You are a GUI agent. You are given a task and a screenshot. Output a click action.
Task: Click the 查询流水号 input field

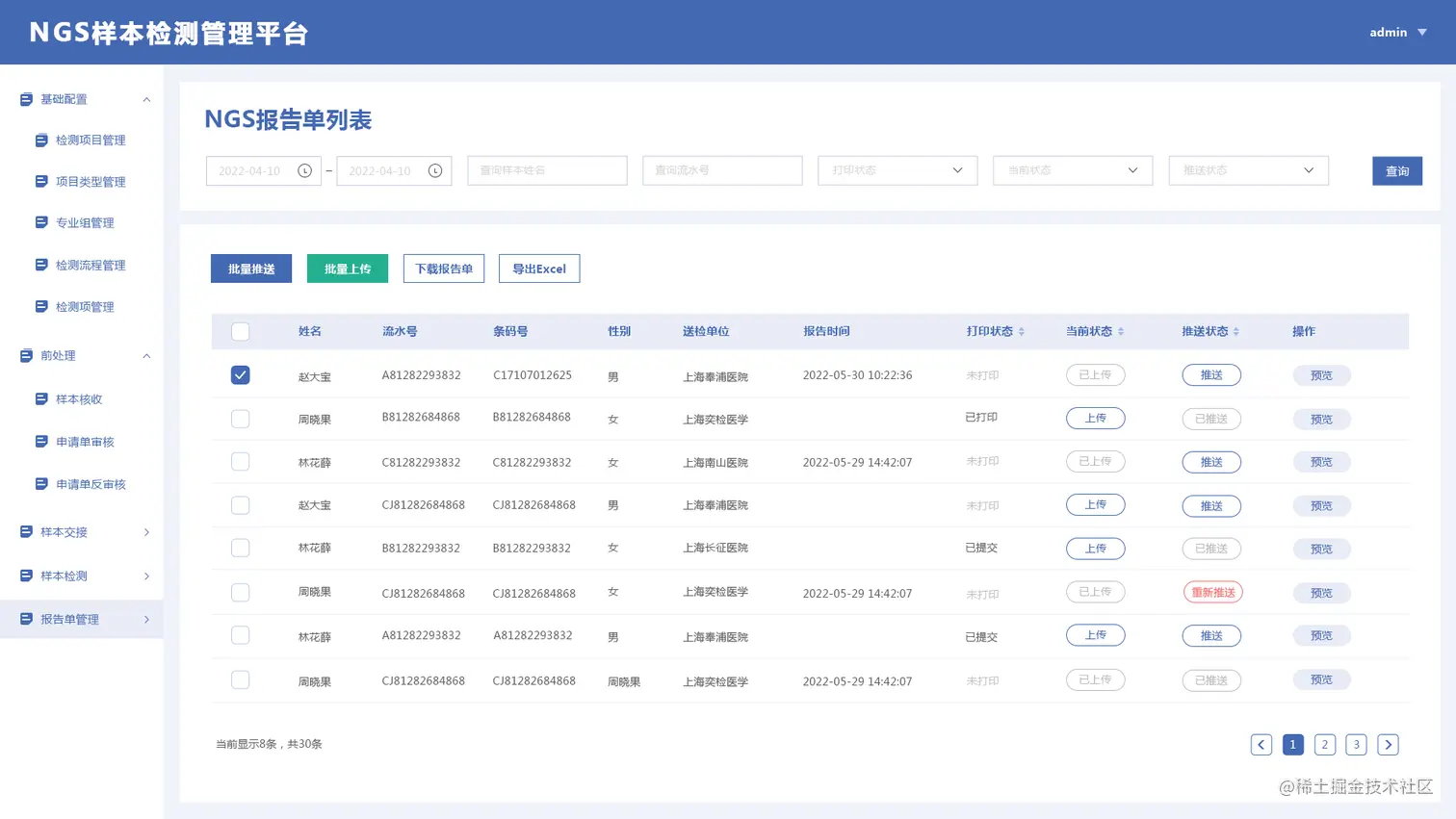(722, 170)
